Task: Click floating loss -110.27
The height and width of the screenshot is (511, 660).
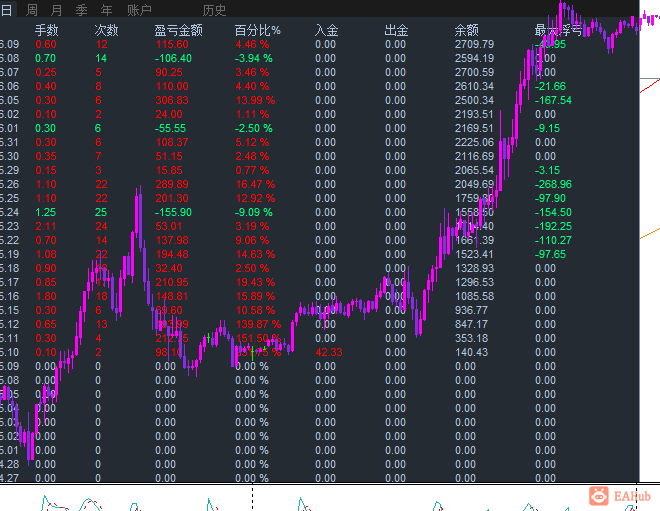Action: click(553, 240)
